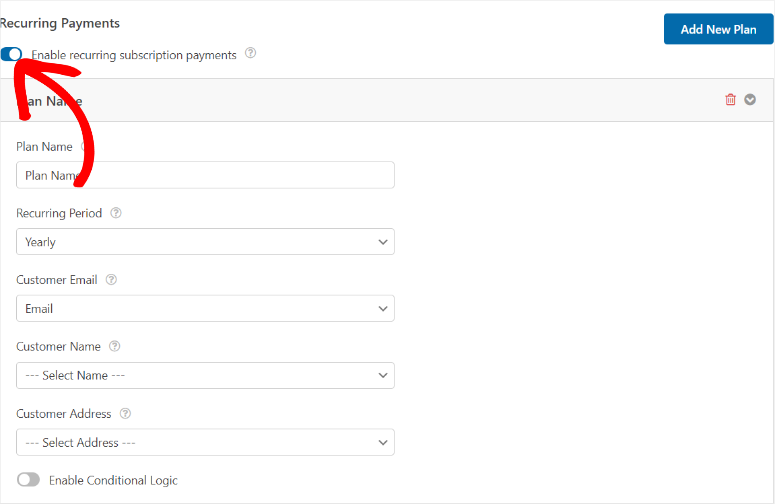775x504 pixels.
Task: Show help for Recurring Period
Action: pyautogui.click(x=116, y=213)
